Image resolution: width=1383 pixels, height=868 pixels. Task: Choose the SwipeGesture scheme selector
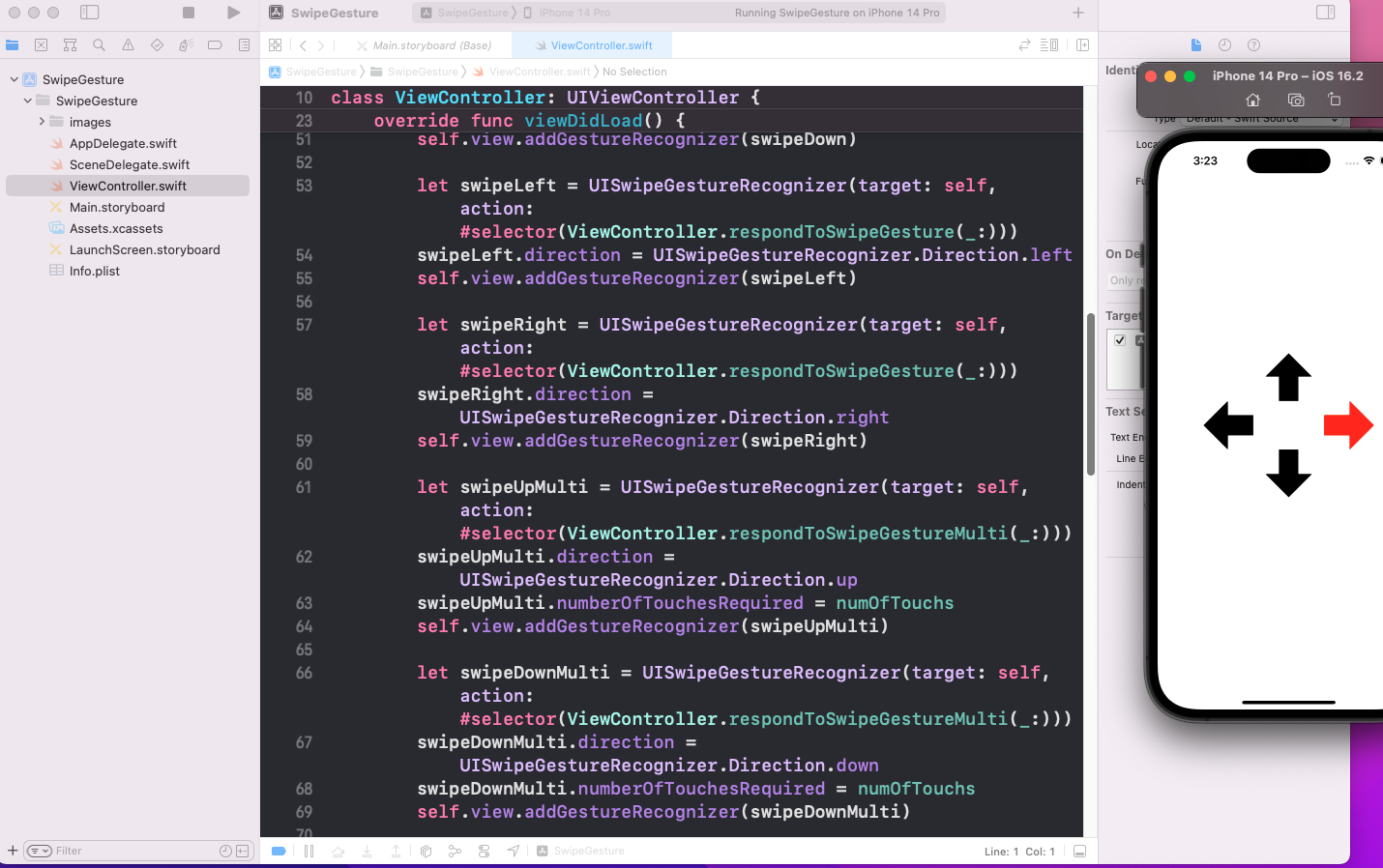(x=464, y=13)
